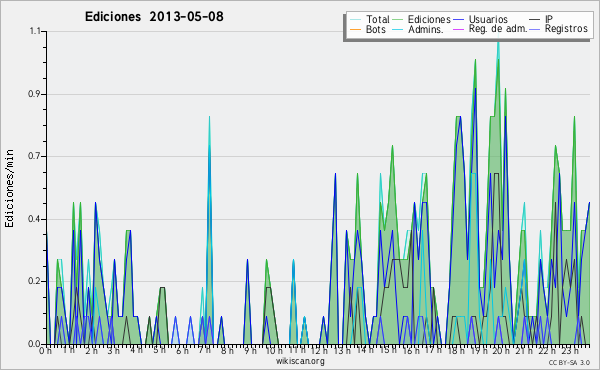Select the green Ediciones legend line
This screenshot has width=600, height=370.
point(398,19)
